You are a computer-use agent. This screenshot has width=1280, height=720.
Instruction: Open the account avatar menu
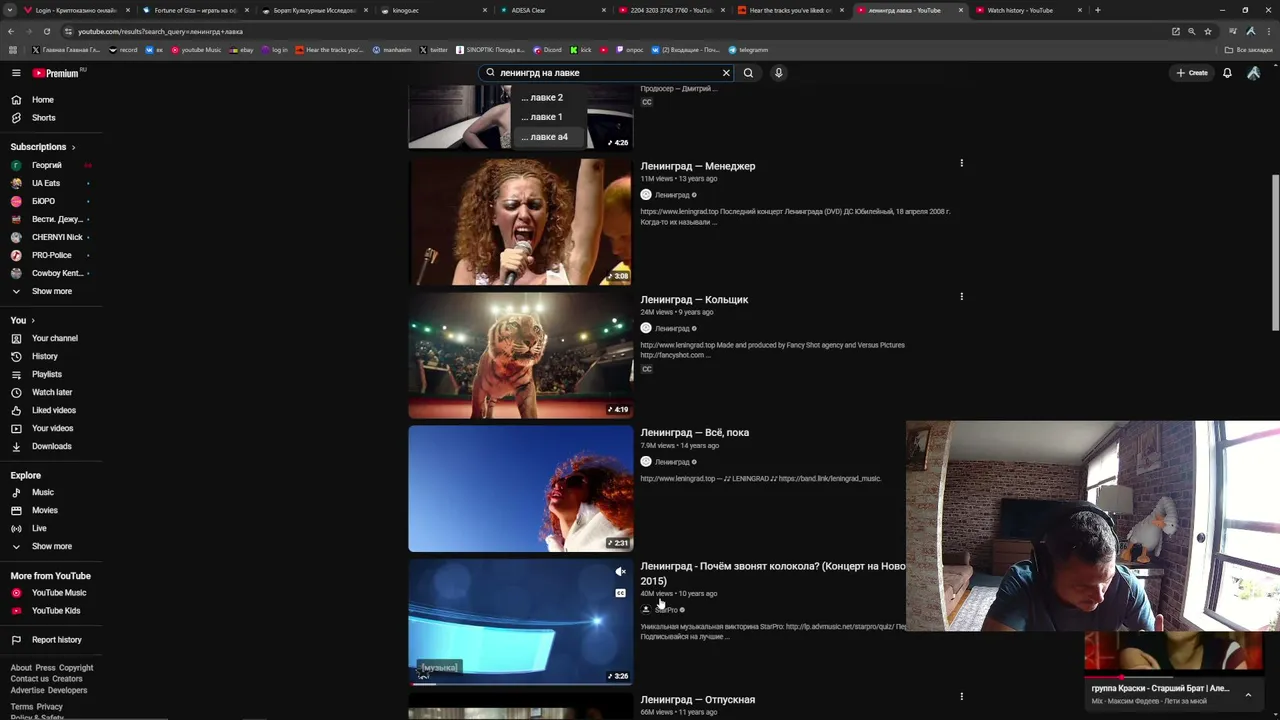[x=1253, y=73]
